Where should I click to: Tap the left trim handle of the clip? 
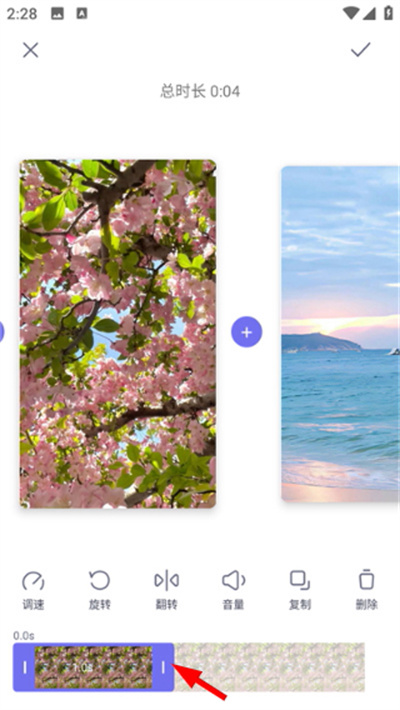point(24,667)
